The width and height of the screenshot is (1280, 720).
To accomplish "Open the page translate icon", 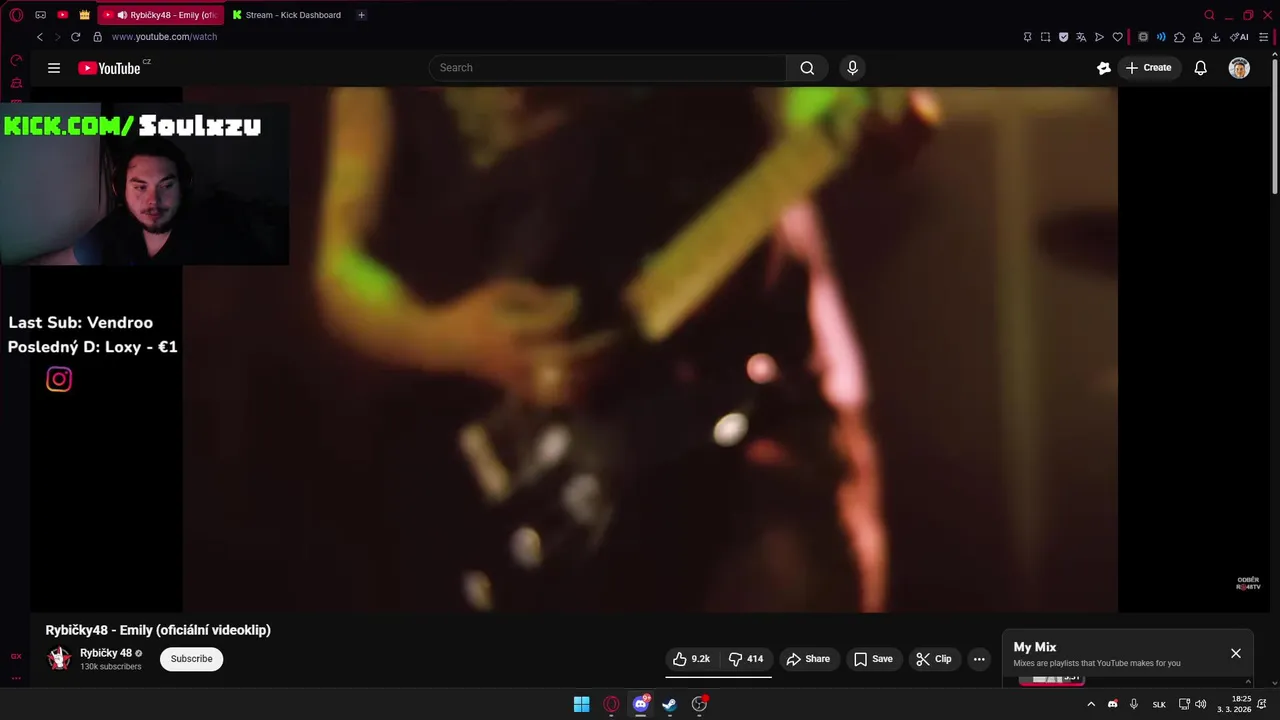I will [x=1081, y=37].
